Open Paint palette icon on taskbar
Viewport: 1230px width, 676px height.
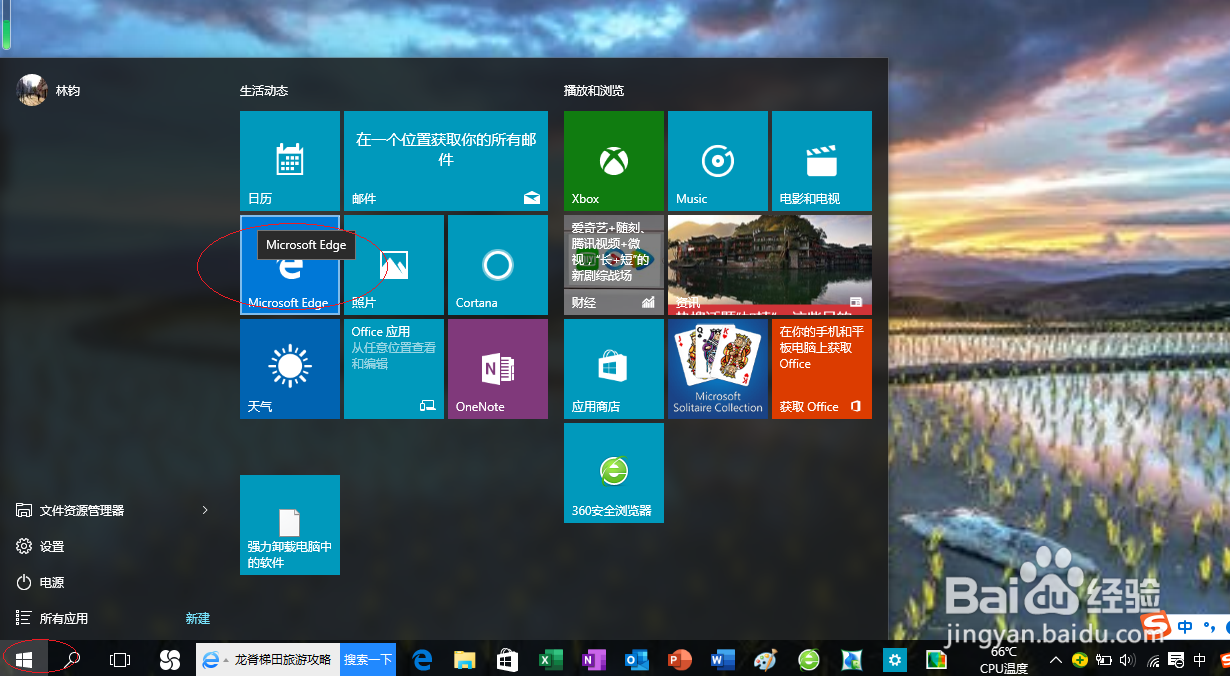pos(766,659)
